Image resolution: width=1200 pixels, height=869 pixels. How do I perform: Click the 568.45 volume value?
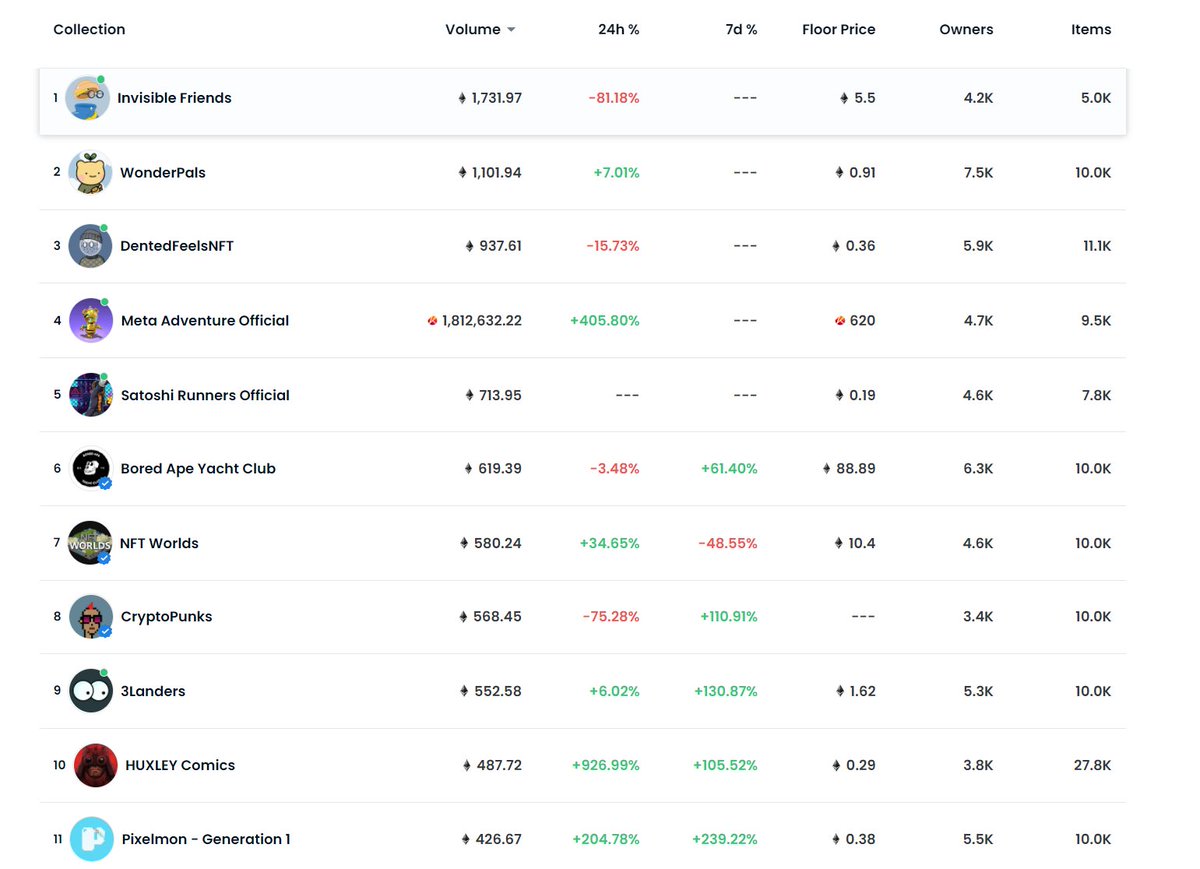(497, 616)
